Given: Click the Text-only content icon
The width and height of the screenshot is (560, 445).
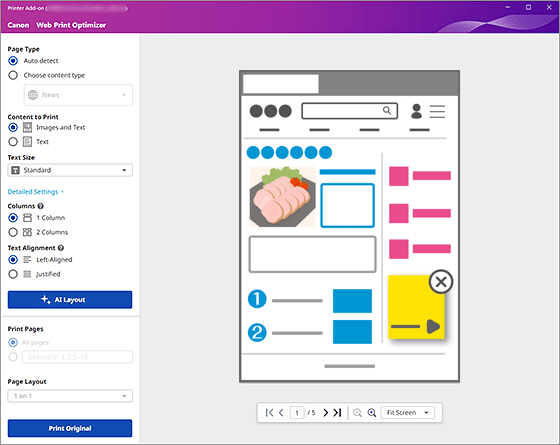Looking at the screenshot, I should pos(28,142).
